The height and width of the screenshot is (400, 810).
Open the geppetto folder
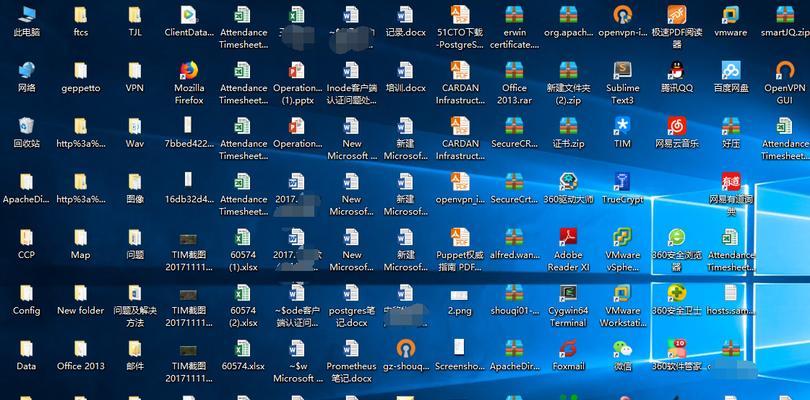81,77
